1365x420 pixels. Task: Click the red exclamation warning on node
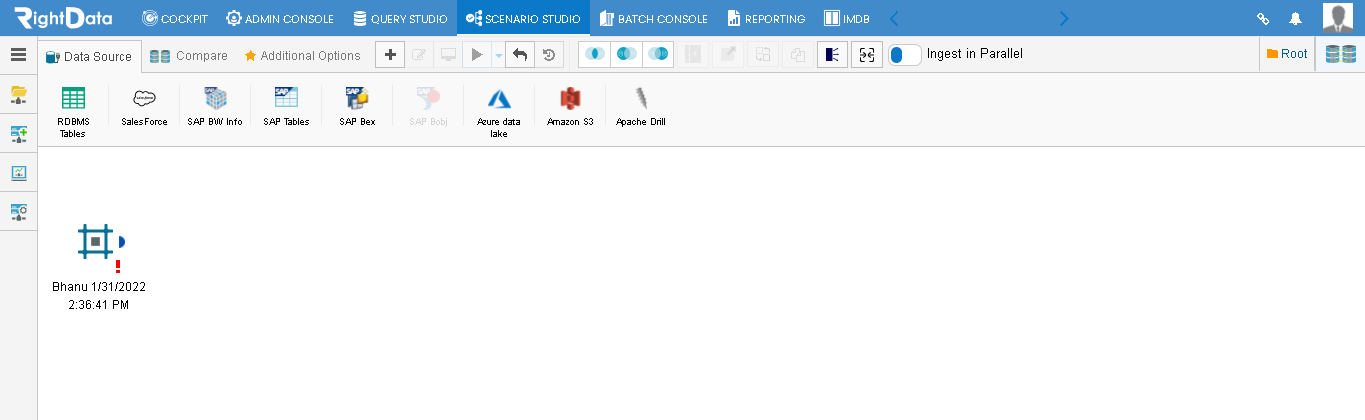click(118, 266)
